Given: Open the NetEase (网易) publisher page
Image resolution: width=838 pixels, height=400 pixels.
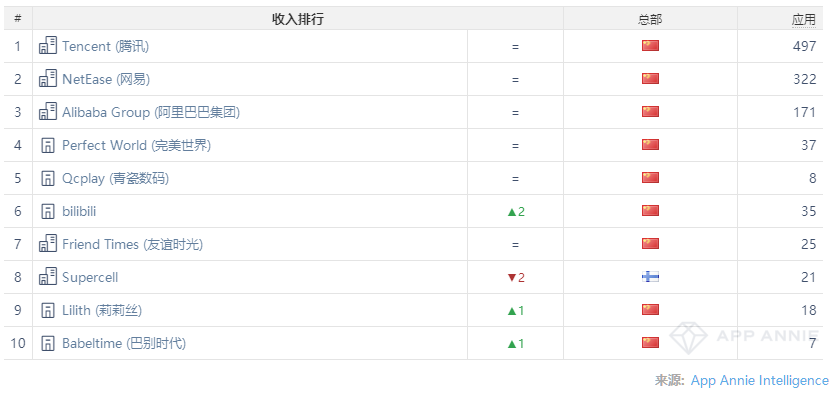Looking at the screenshot, I should (105, 79).
